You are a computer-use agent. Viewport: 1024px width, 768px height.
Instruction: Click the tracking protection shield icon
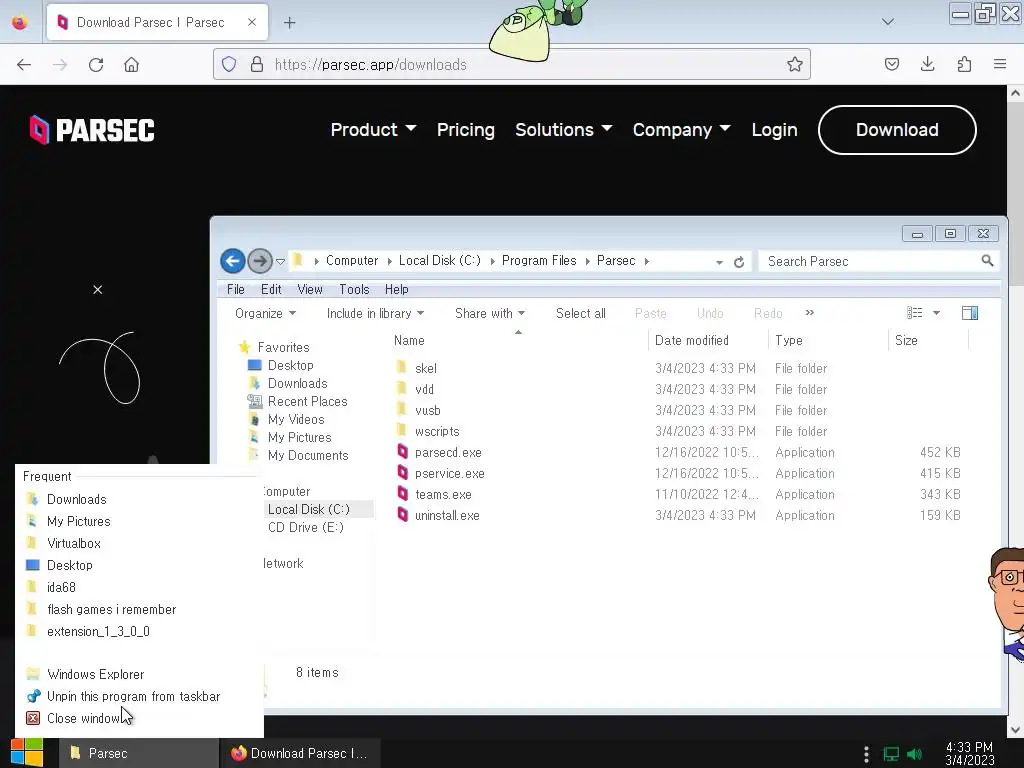(229, 64)
